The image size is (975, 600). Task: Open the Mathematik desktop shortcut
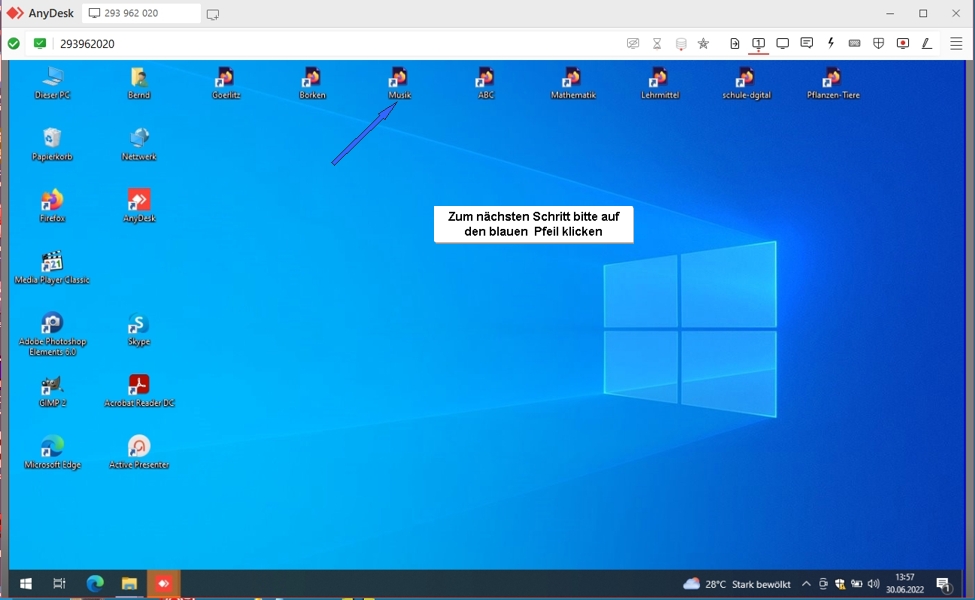pos(573,82)
